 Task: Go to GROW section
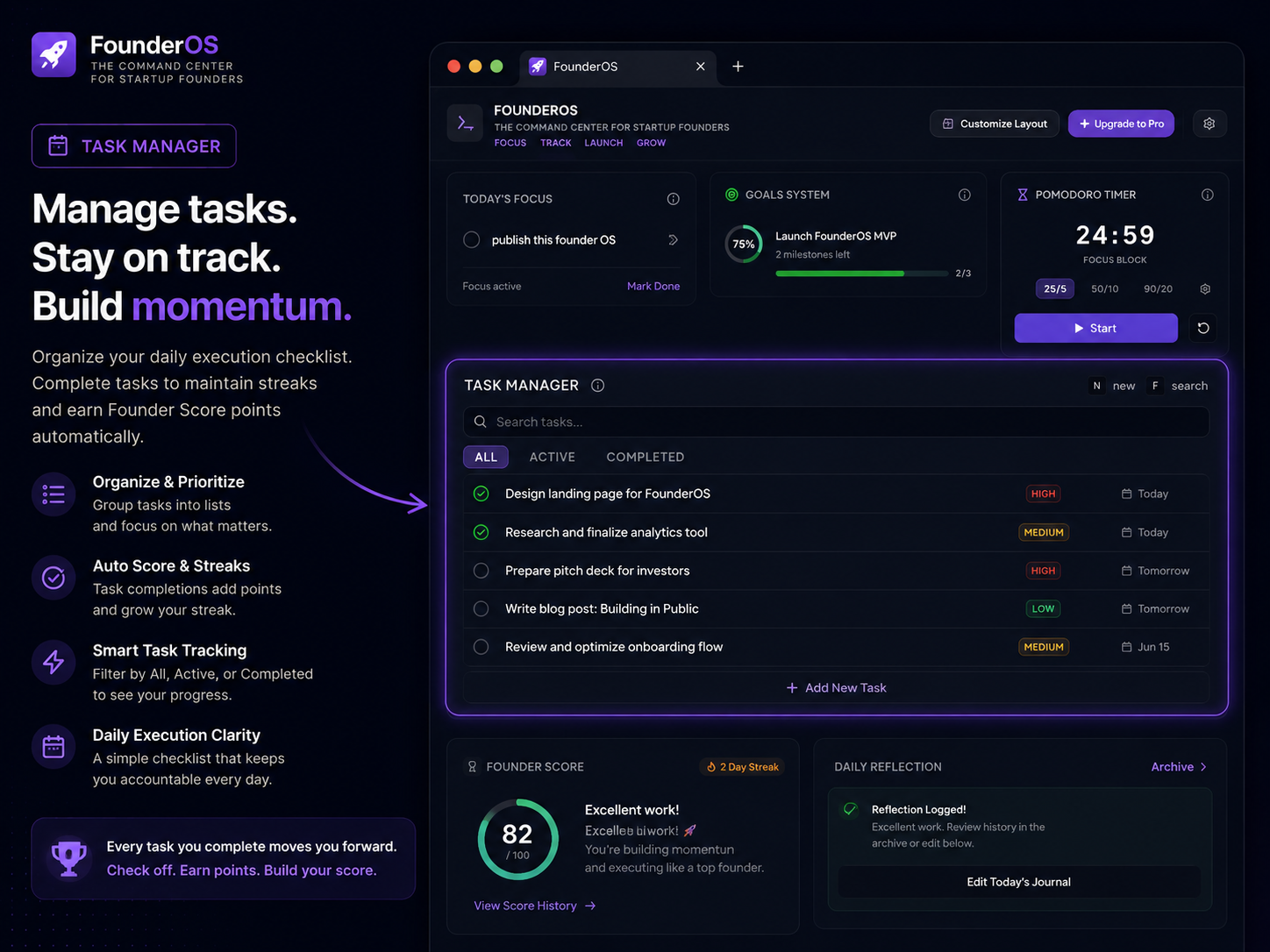tap(651, 143)
